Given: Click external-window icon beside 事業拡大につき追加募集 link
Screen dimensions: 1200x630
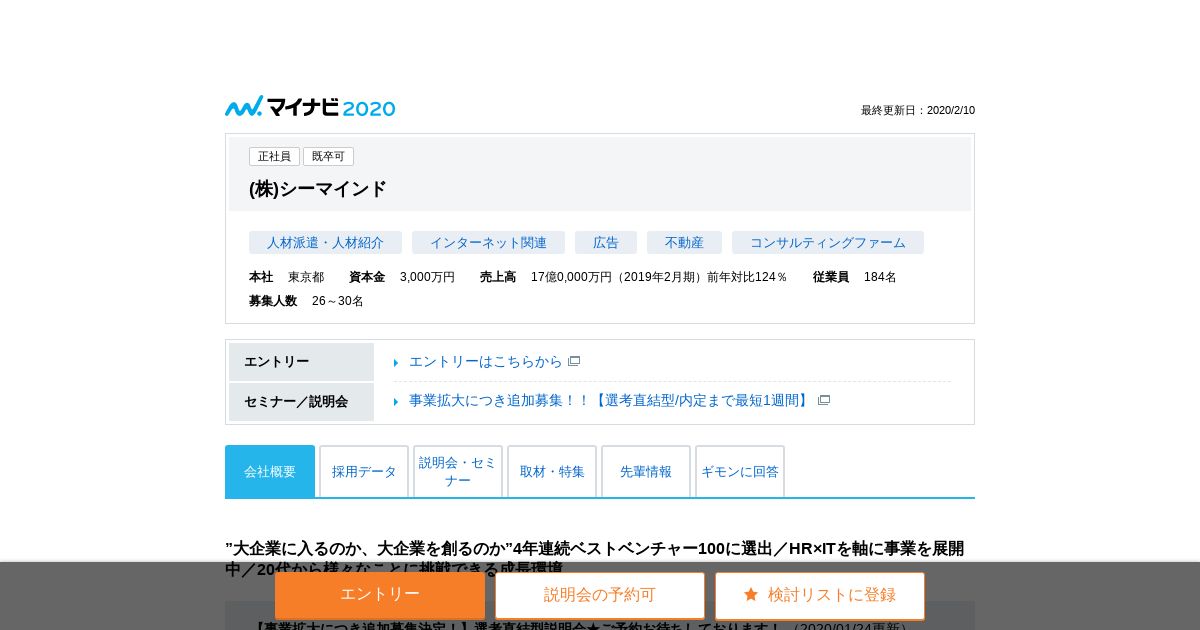Looking at the screenshot, I should (824, 400).
